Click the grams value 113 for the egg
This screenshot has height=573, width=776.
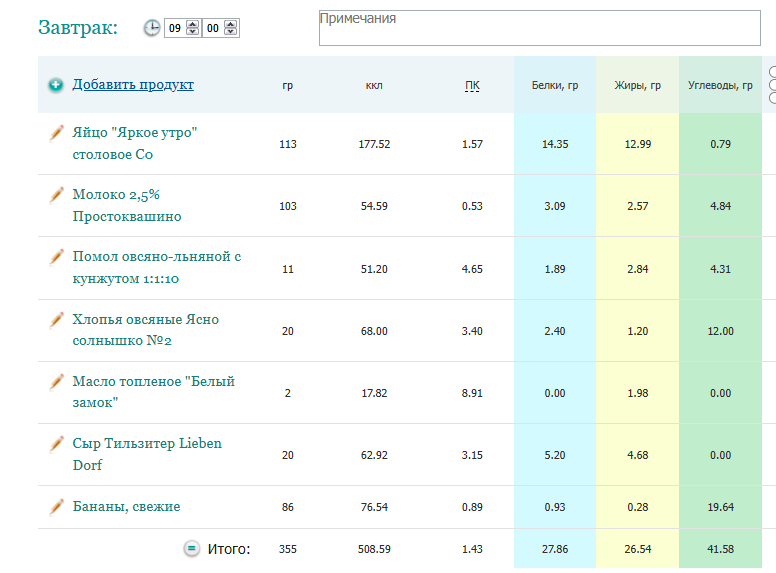point(288,144)
